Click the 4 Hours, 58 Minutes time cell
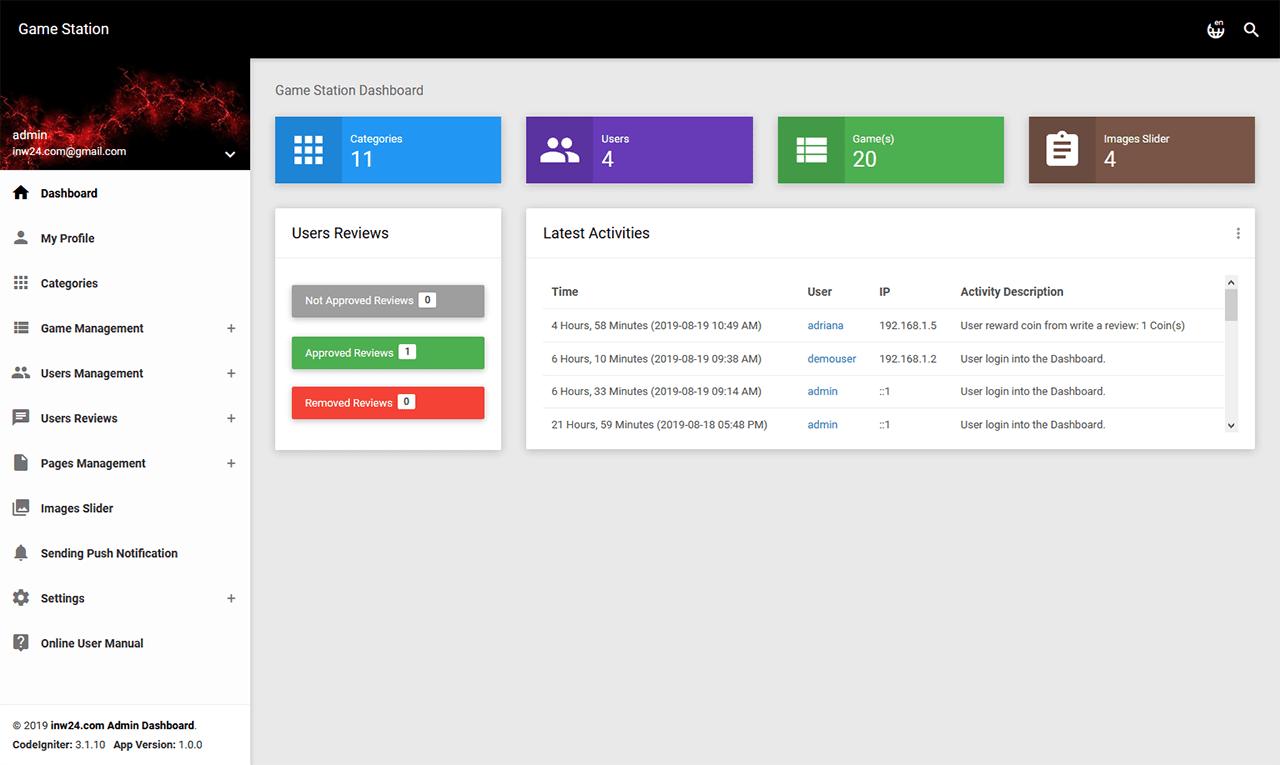Image resolution: width=1280 pixels, height=765 pixels. (656, 325)
